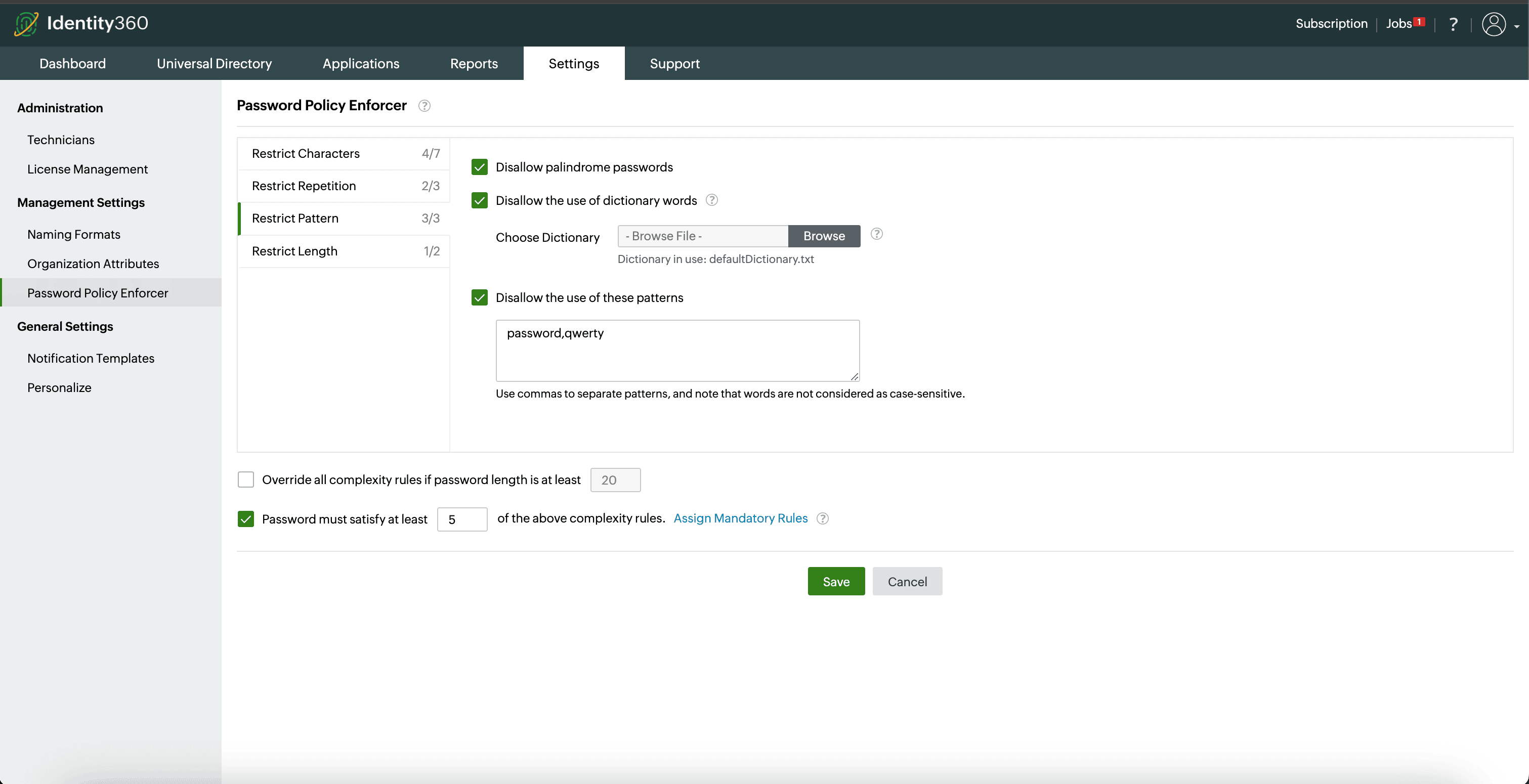Click the Jobs red notification badge

coord(1419,21)
